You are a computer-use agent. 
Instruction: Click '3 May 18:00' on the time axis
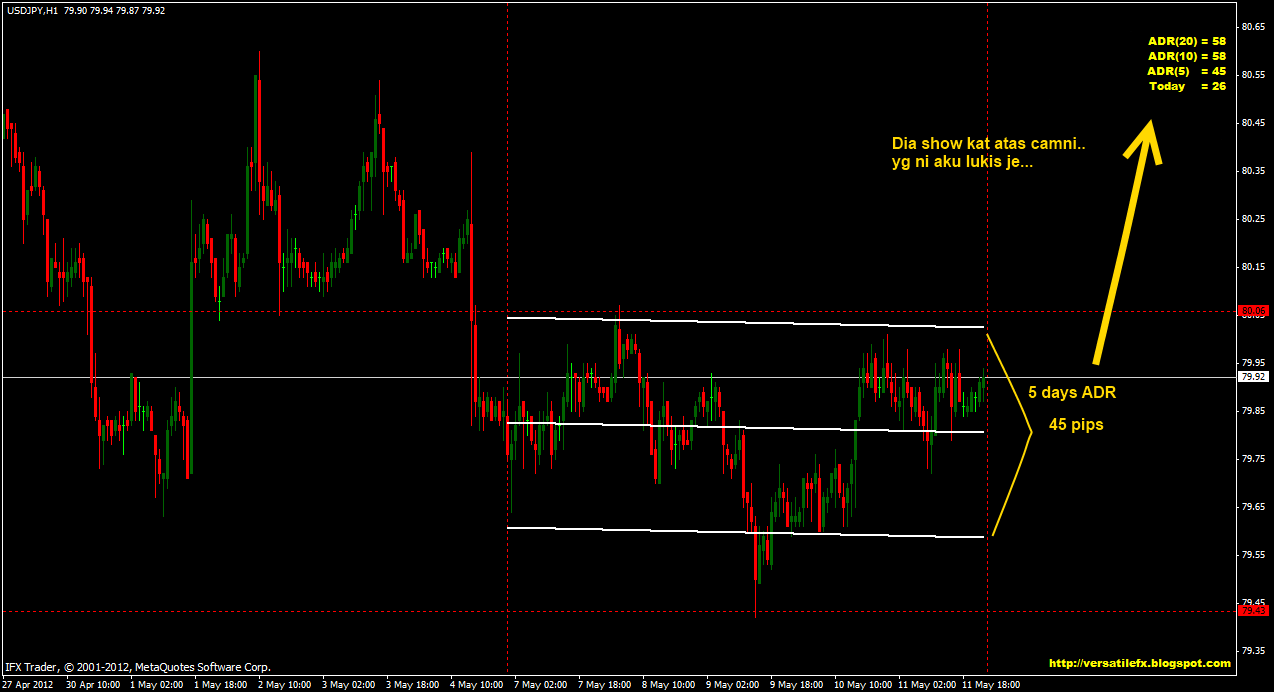[413, 685]
